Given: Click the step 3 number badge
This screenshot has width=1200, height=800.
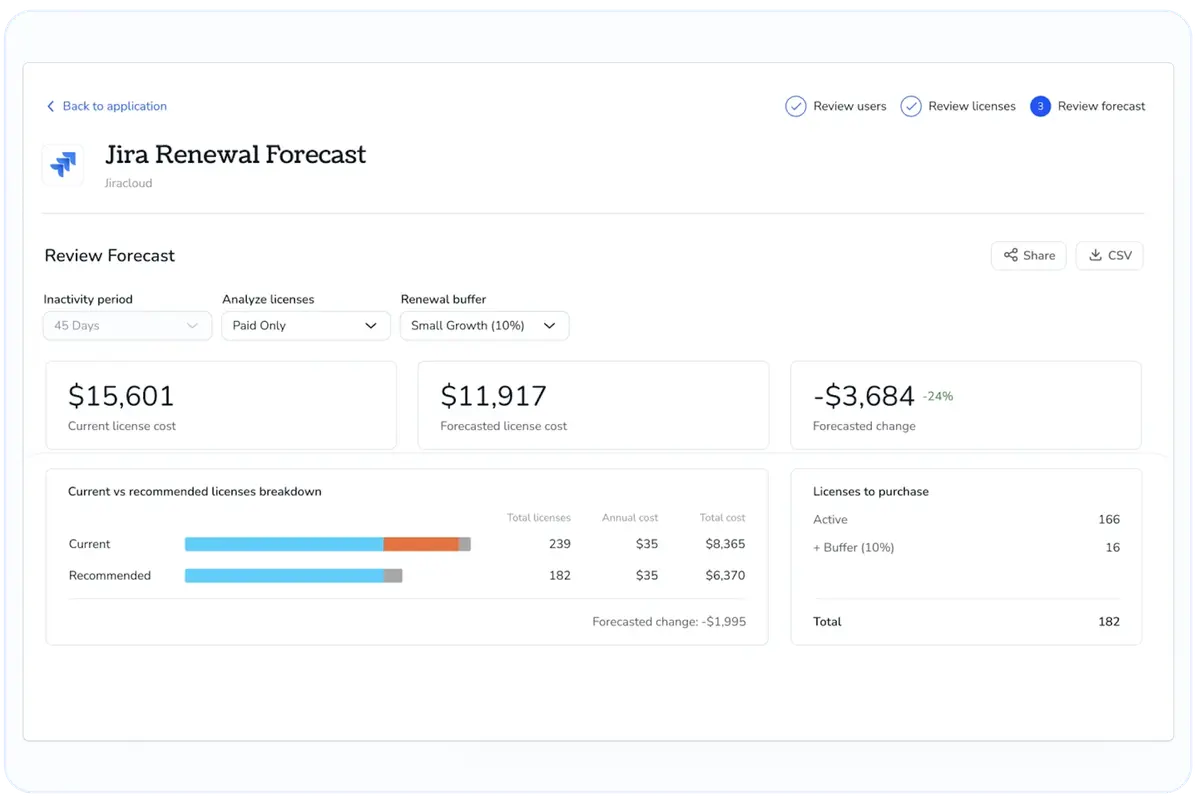Looking at the screenshot, I should (x=1040, y=106).
